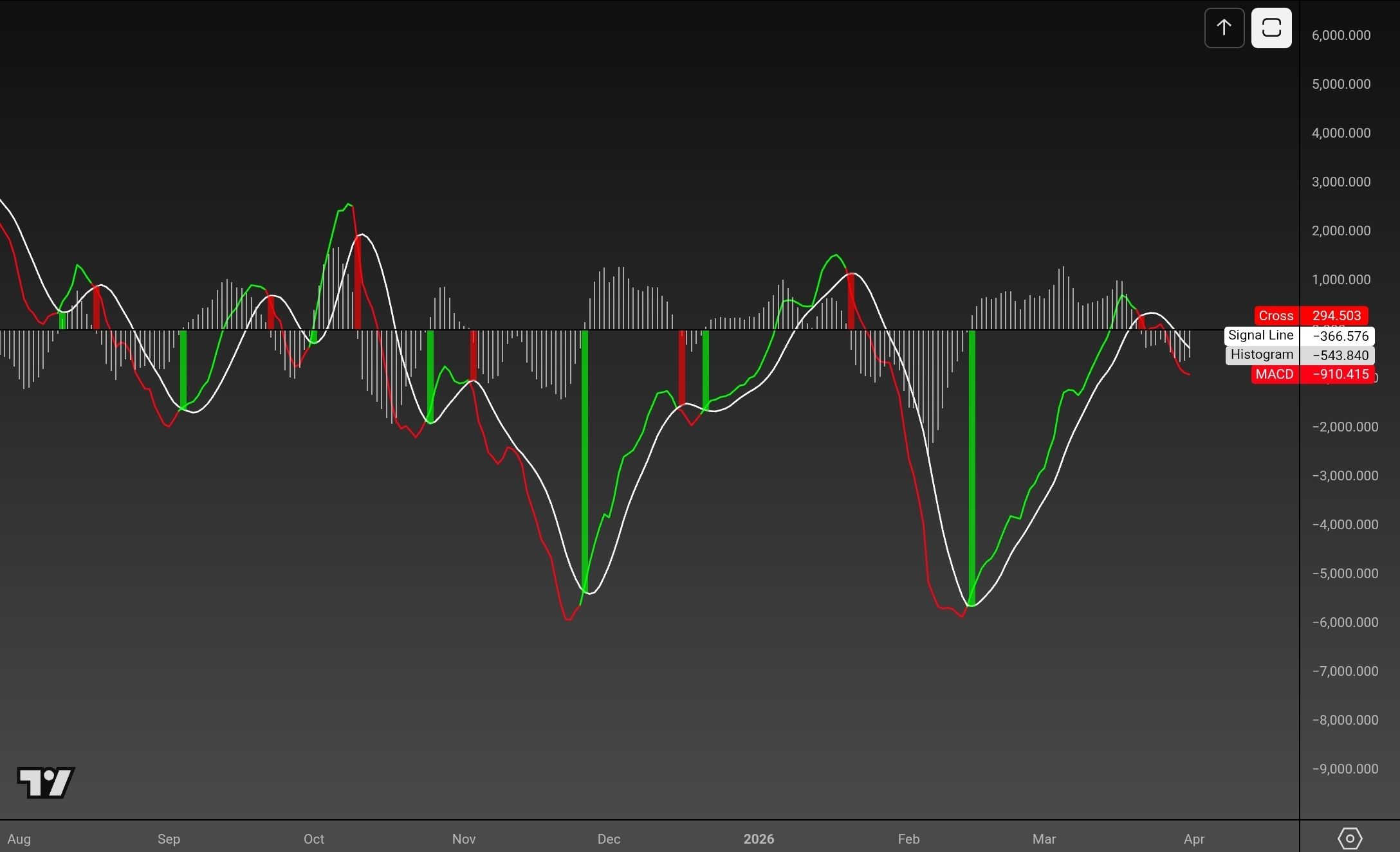Click the 4,000.000 price scale label
This screenshot has height=852, width=1400.
[1341, 133]
